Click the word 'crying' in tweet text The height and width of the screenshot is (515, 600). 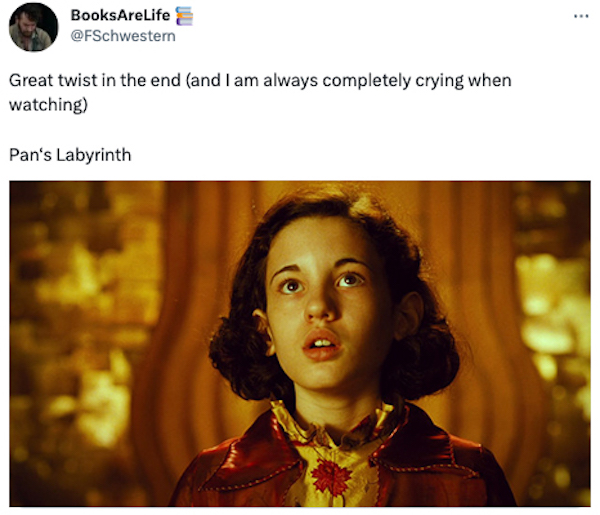[439, 81]
